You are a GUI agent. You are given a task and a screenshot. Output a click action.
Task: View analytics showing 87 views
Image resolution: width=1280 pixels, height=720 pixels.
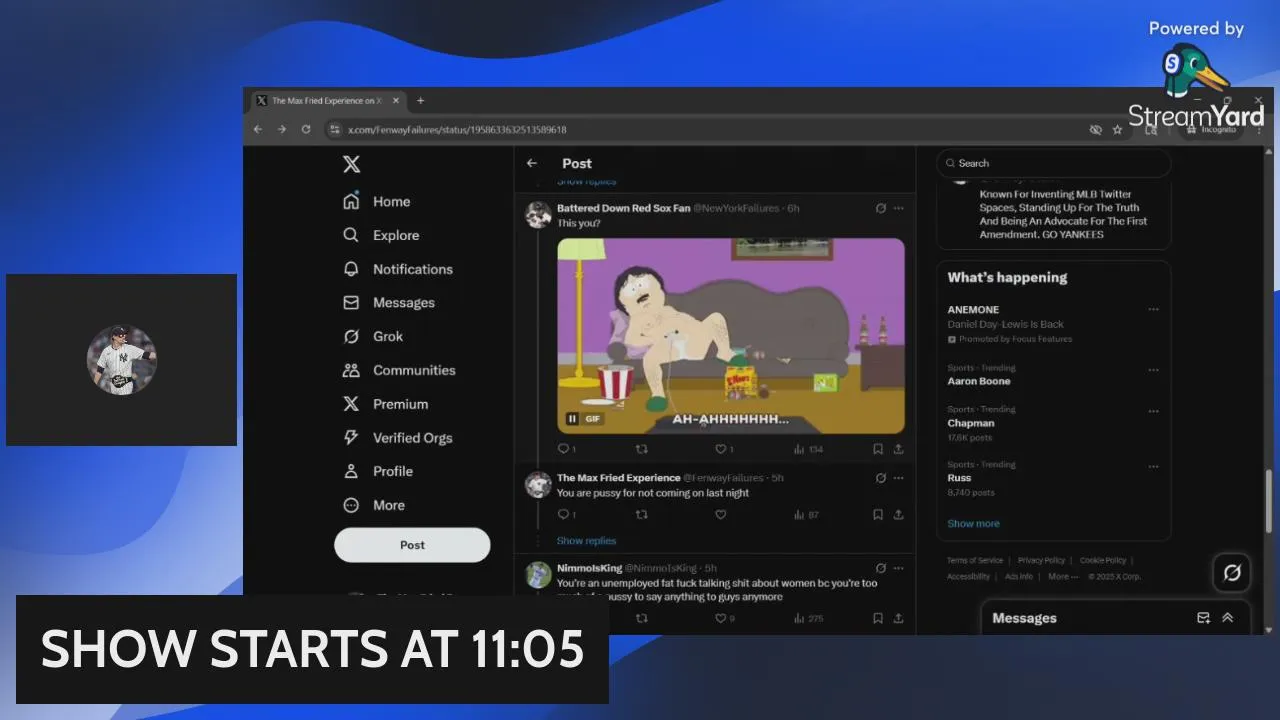pos(806,514)
